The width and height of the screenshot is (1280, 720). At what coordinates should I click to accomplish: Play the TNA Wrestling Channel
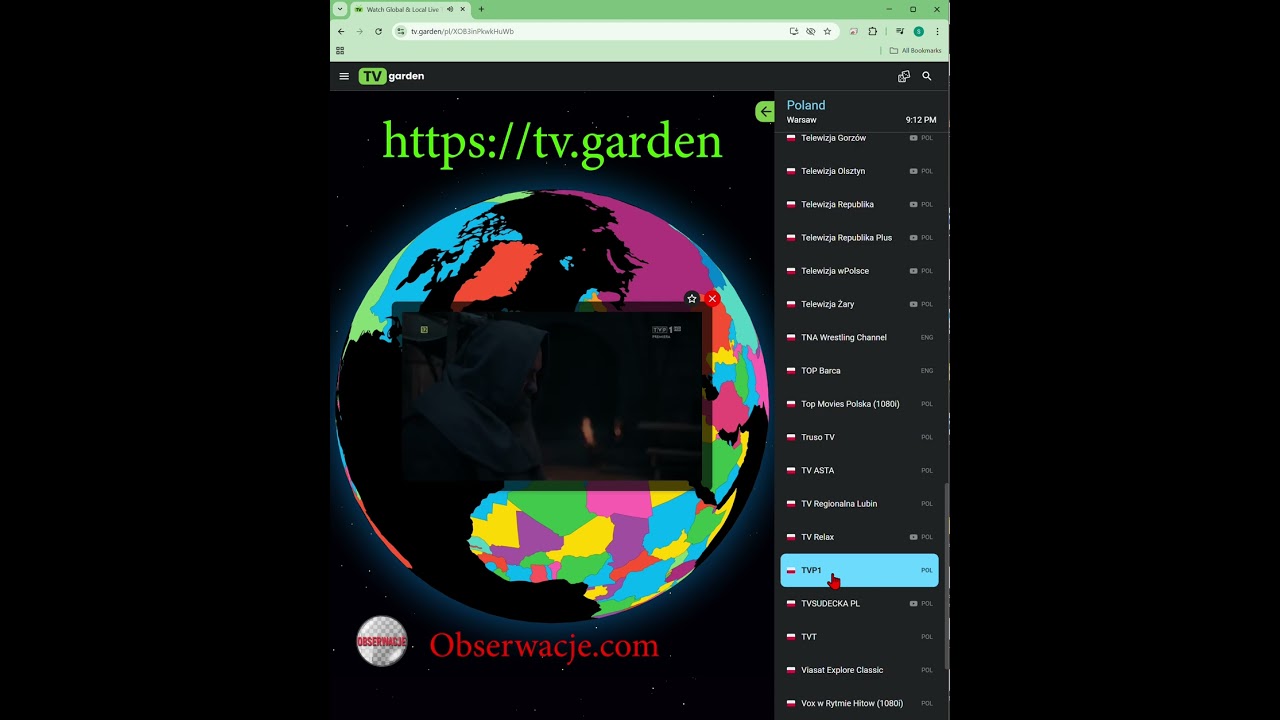pos(860,337)
